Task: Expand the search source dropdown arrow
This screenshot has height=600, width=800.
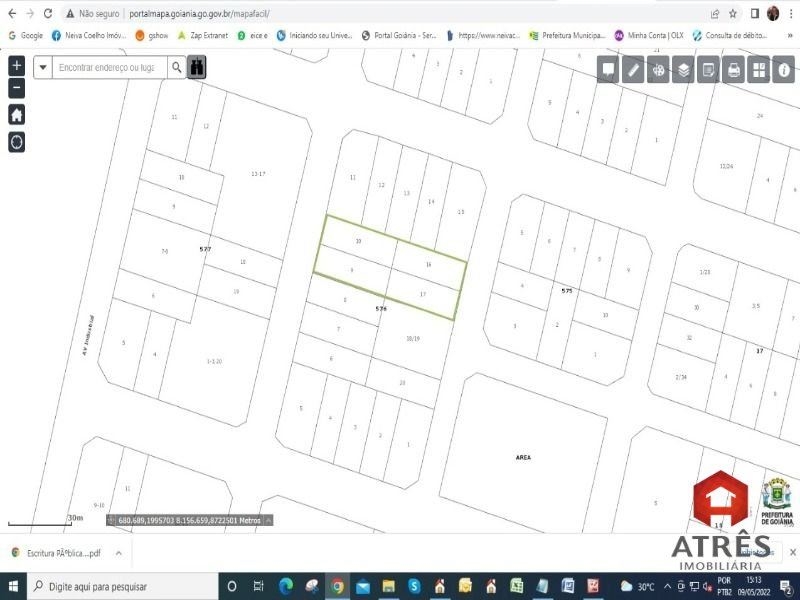Action: pos(43,68)
